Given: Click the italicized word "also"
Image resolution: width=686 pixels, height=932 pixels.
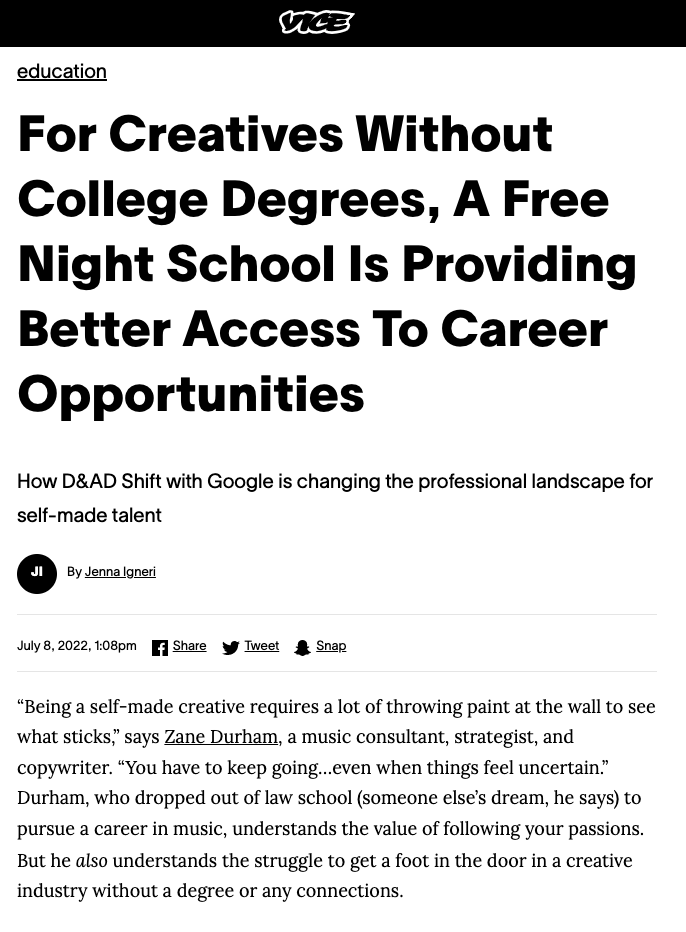Looking at the screenshot, I should tap(91, 861).
